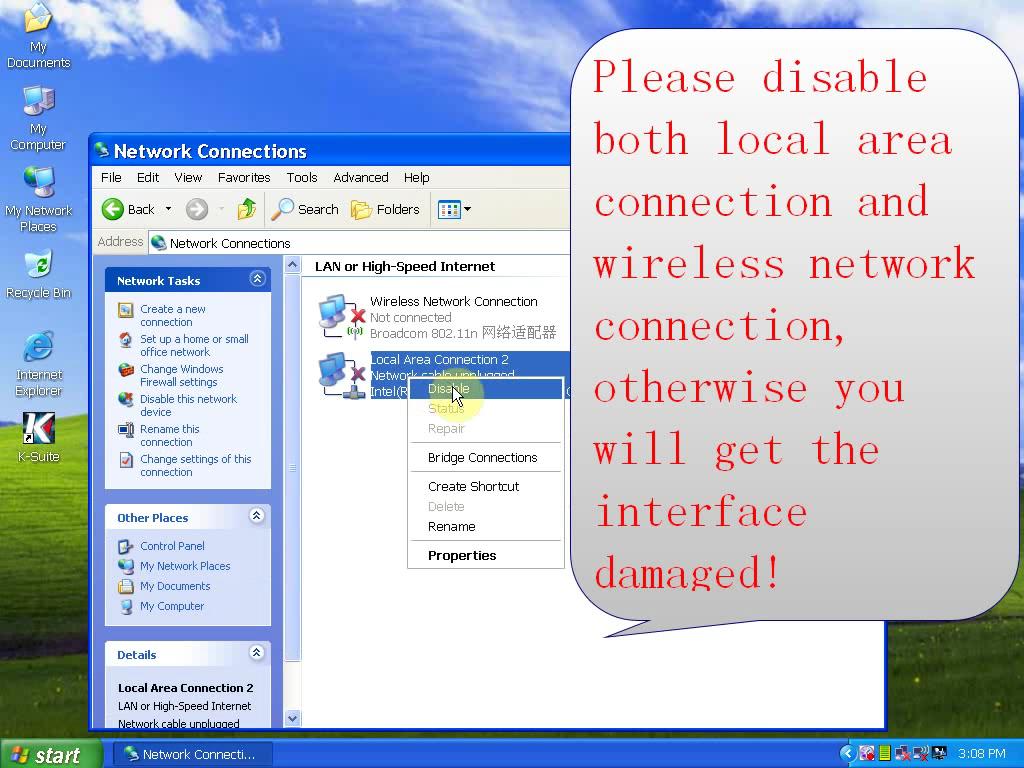Click the Search toolbar button
Viewport: 1024px width, 768px height.
pyautogui.click(x=305, y=209)
